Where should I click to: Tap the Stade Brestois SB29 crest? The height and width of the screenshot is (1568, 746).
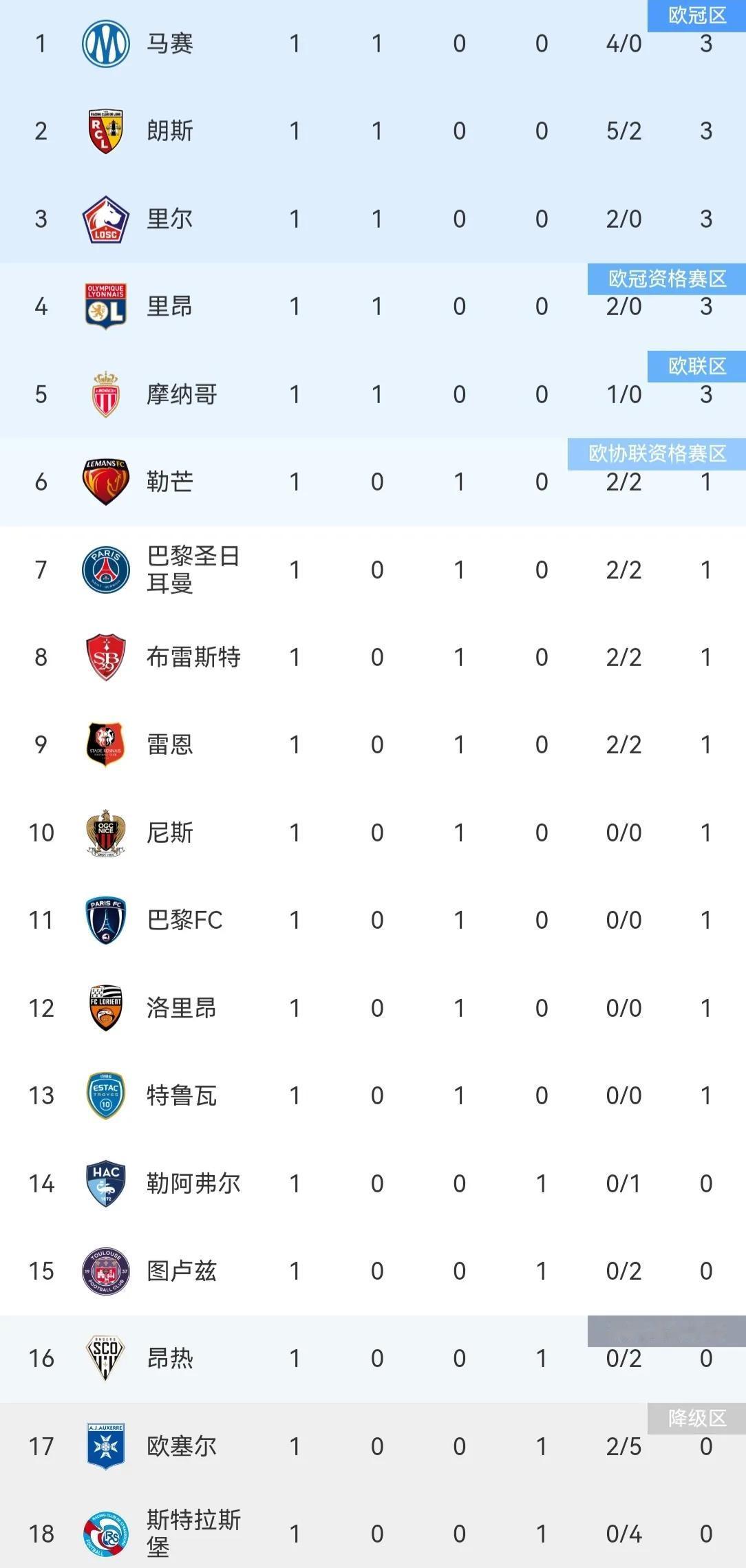point(105,657)
